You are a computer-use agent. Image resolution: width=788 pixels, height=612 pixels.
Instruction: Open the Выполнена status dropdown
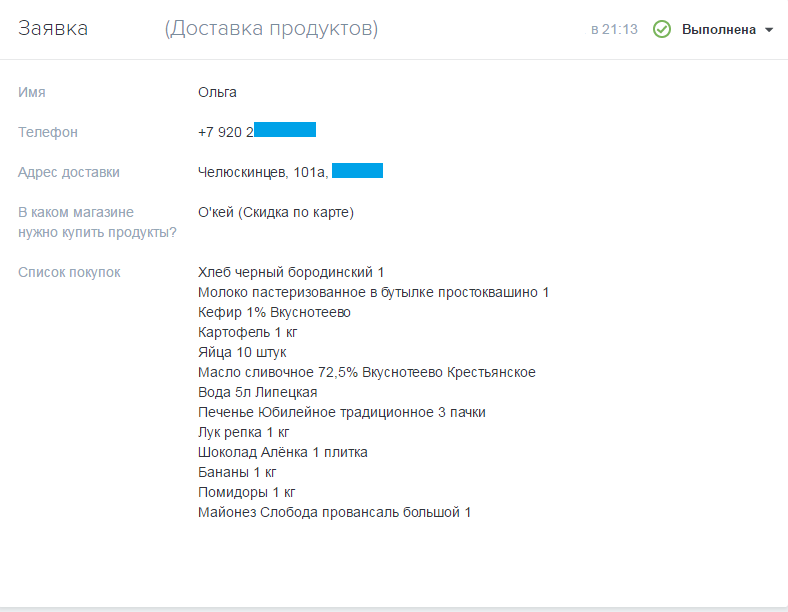click(x=718, y=30)
